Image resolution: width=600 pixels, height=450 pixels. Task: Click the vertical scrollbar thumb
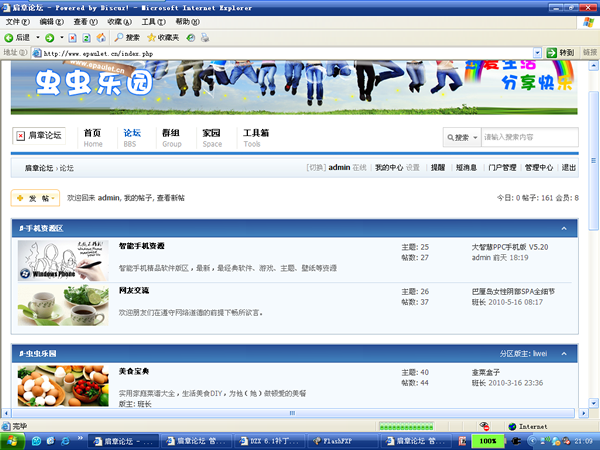point(593,161)
